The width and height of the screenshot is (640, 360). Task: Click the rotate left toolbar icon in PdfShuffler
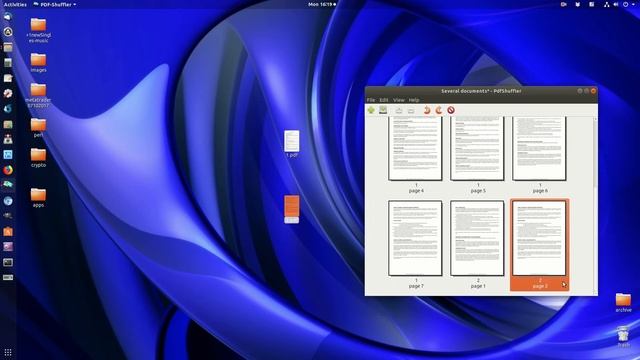[x=427, y=110]
